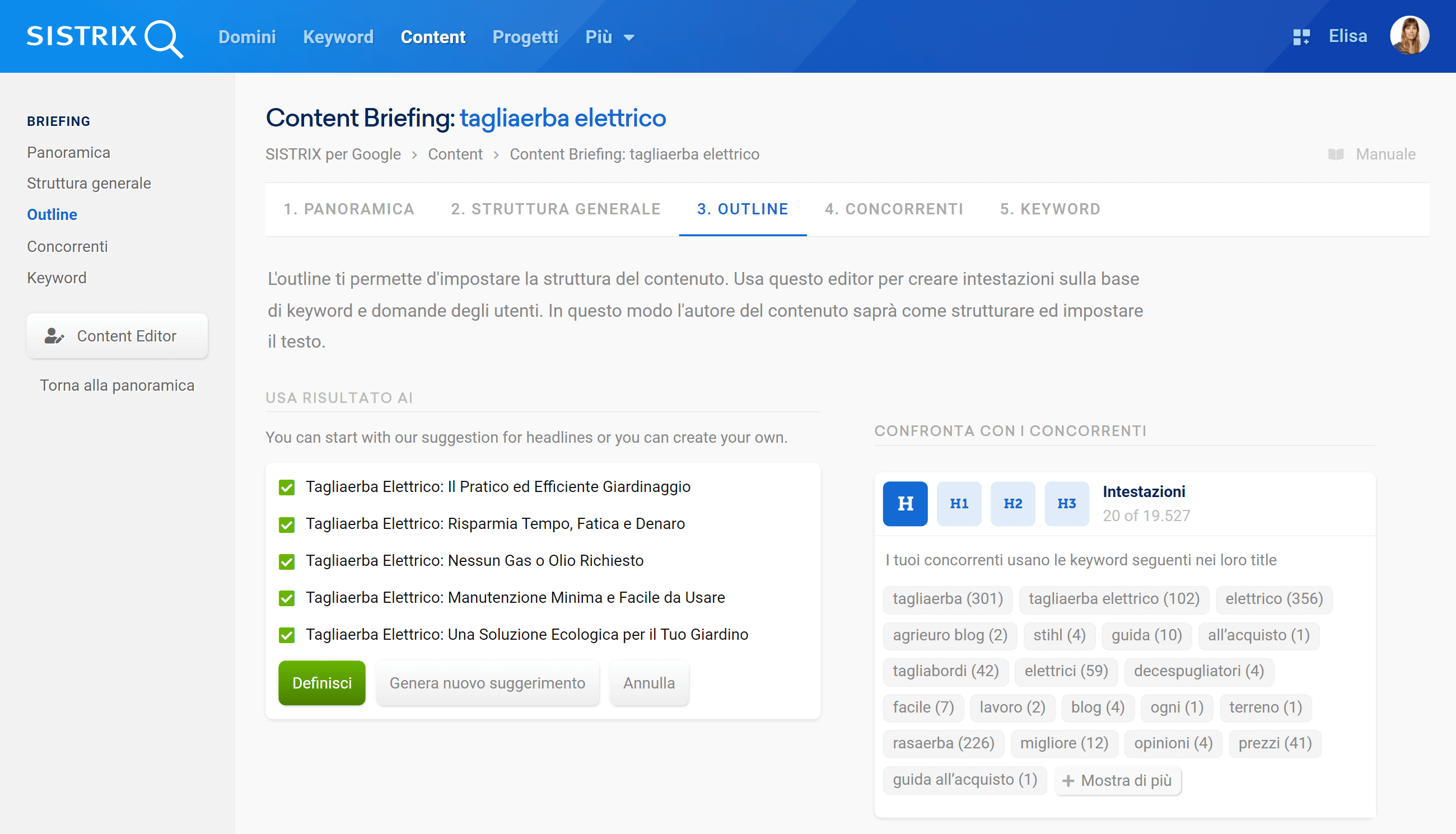Open Struttura generale in the sidebar
The image size is (1456, 834).
tap(89, 183)
